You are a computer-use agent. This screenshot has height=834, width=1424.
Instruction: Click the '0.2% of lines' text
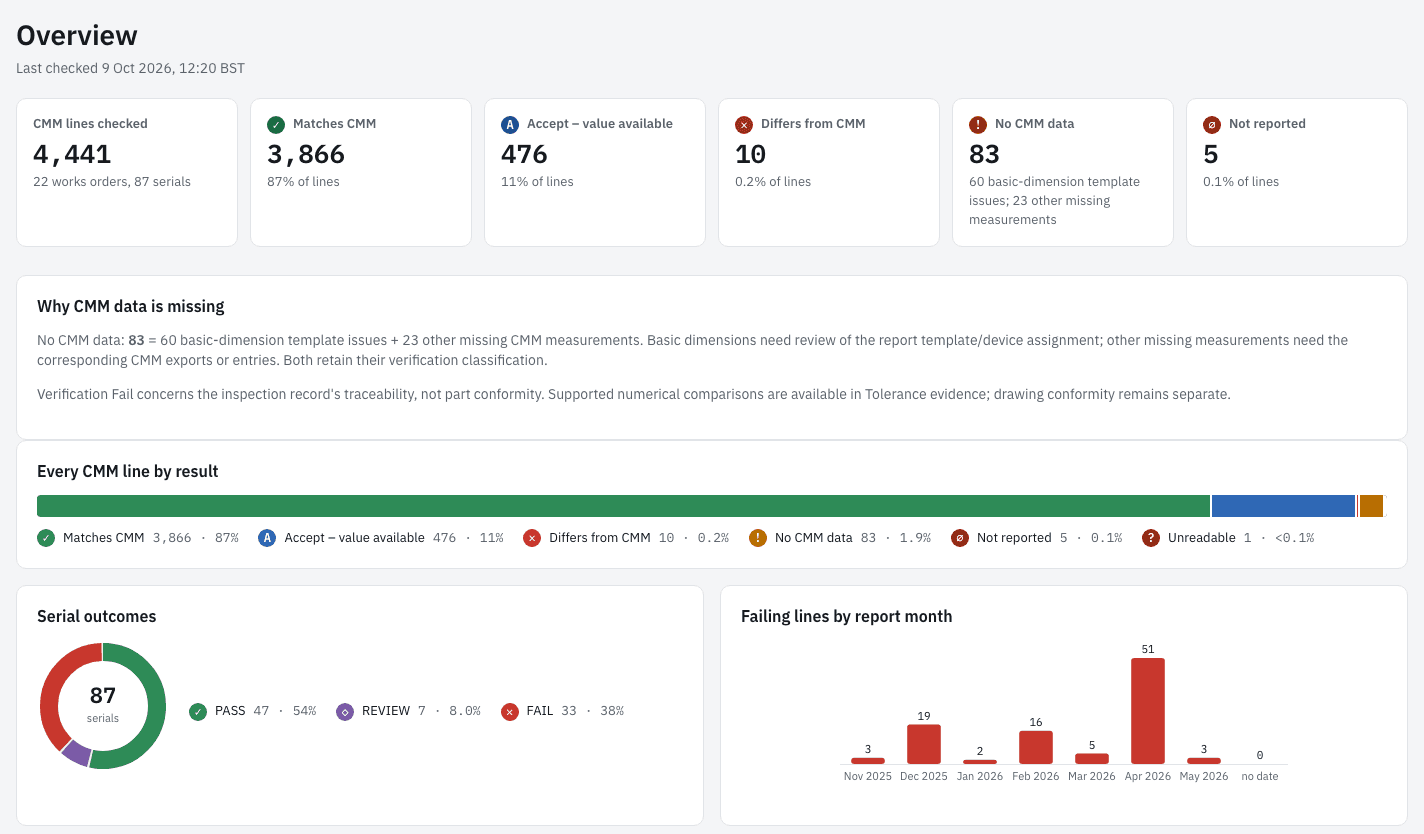[773, 182]
